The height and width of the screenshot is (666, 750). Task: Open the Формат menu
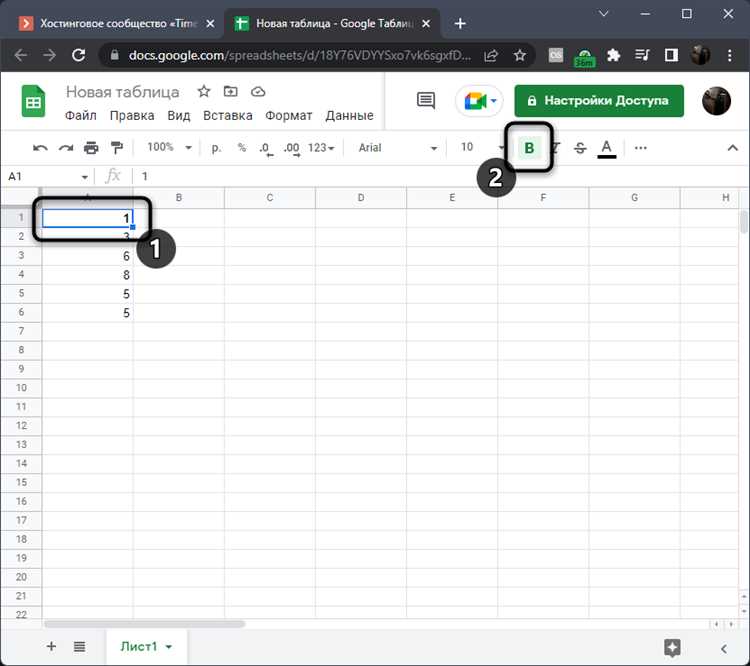click(x=288, y=115)
